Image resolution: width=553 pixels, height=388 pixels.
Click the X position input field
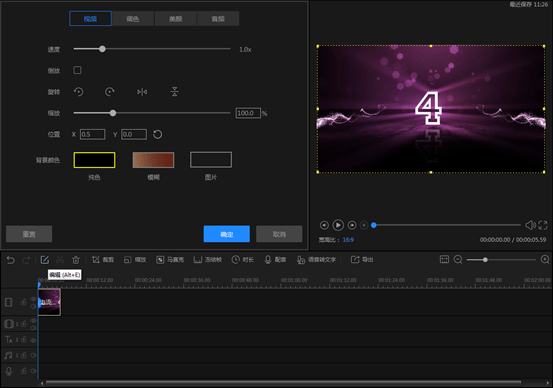point(92,134)
